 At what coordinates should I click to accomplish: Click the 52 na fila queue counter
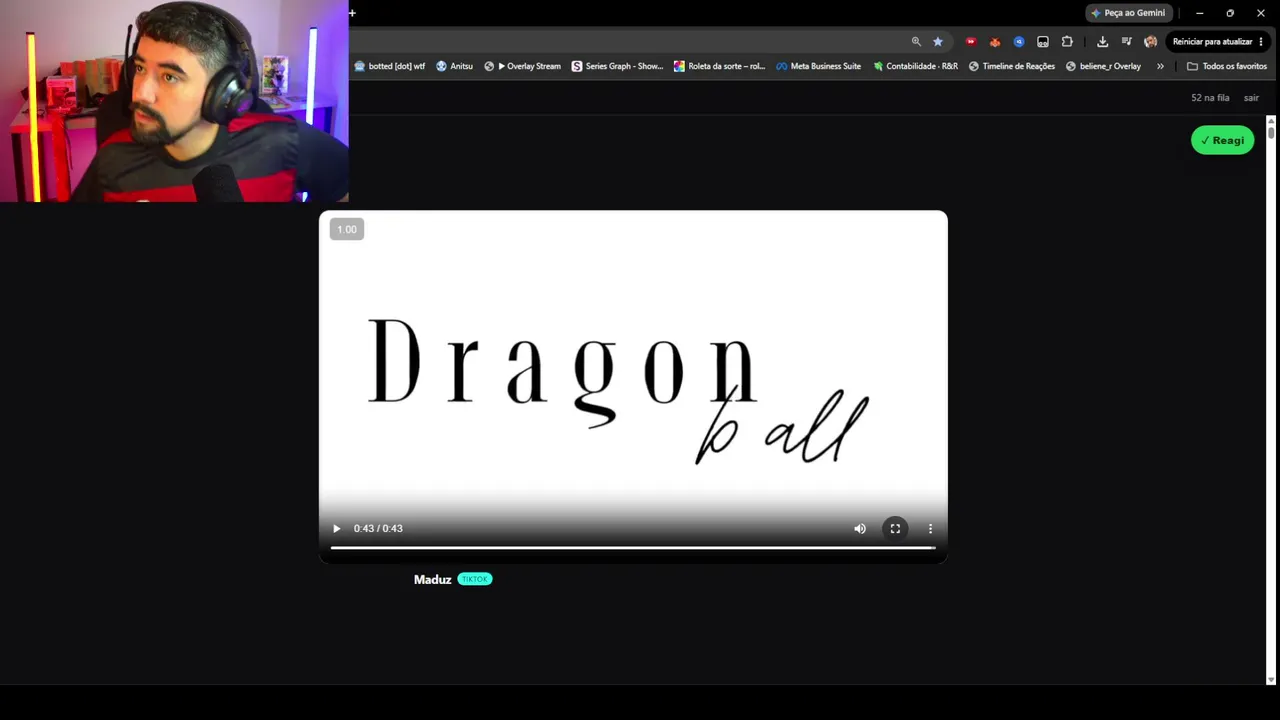tap(1210, 98)
